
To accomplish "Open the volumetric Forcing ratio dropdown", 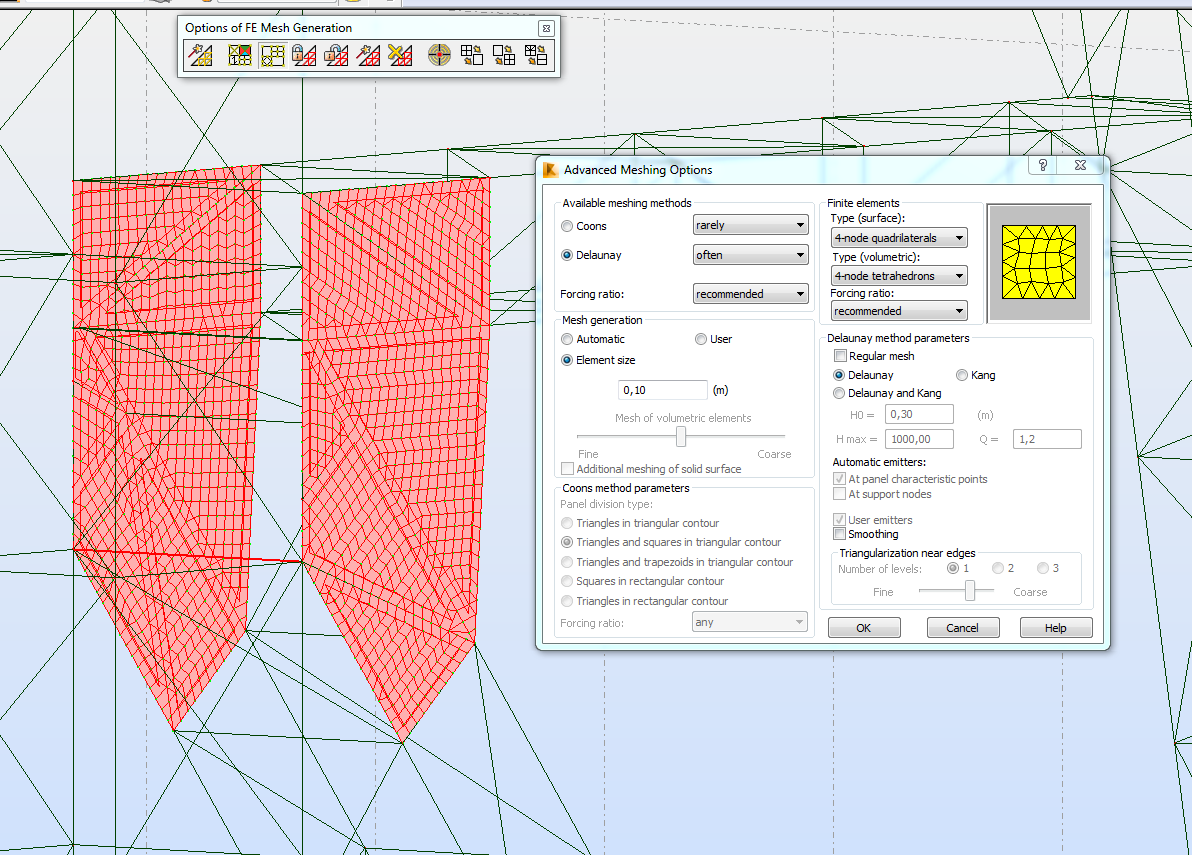I will coord(897,310).
